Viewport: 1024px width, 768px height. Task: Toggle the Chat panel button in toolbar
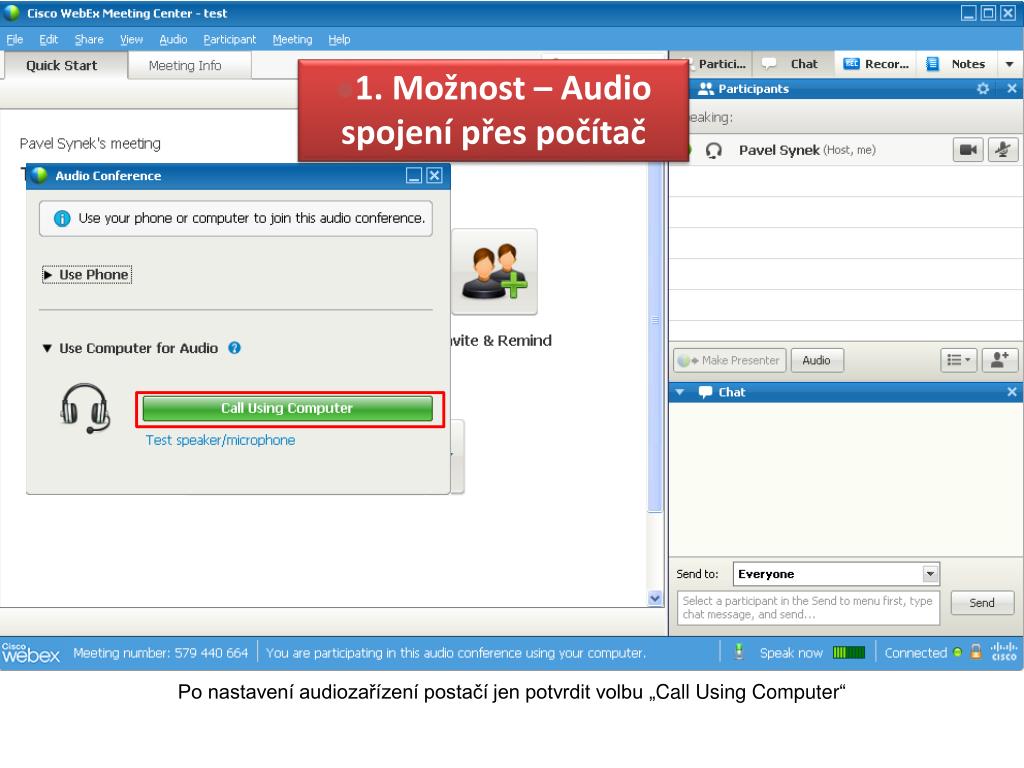click(791, 64)
